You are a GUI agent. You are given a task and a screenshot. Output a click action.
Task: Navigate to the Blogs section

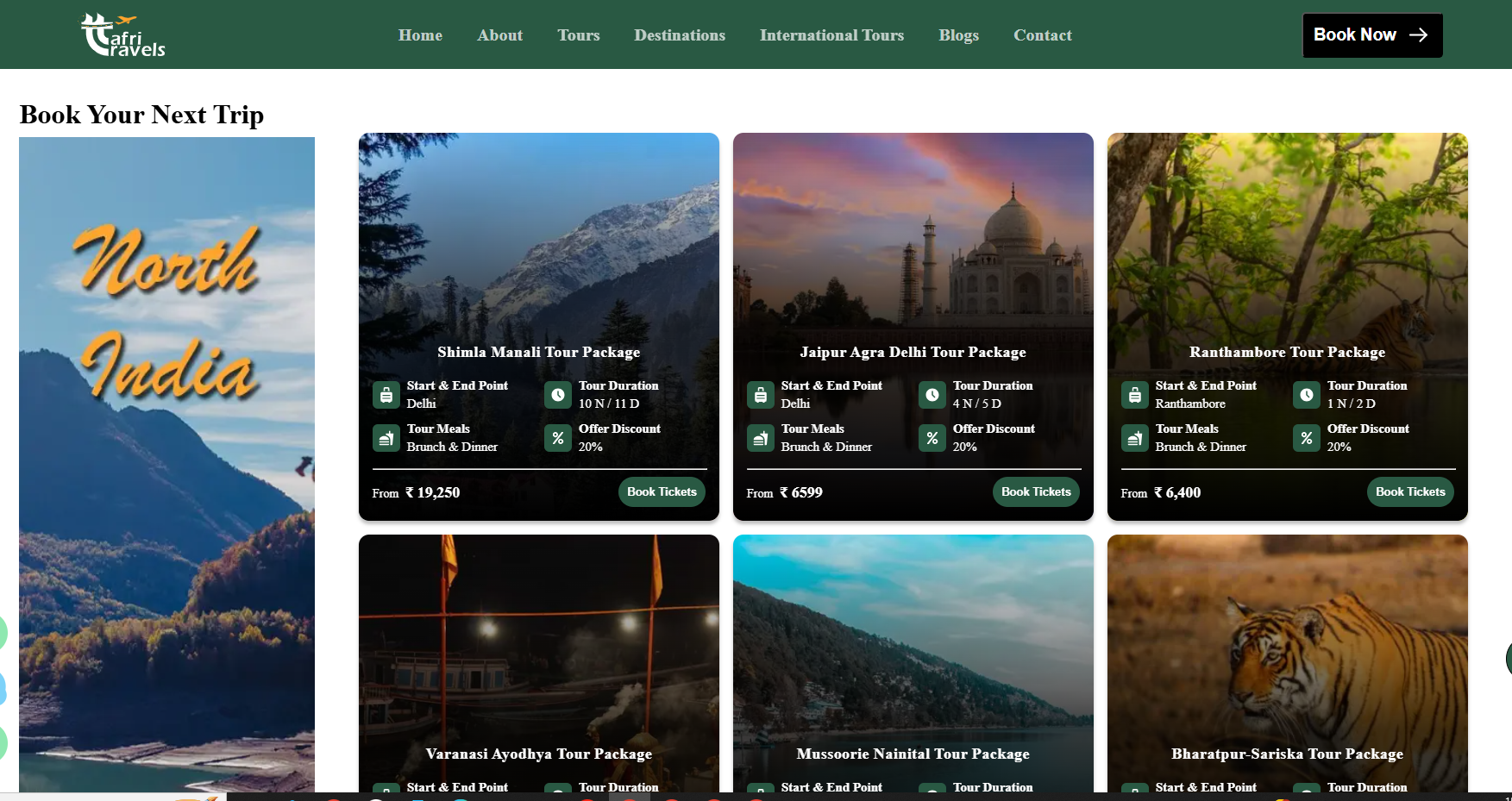point(958,35)
